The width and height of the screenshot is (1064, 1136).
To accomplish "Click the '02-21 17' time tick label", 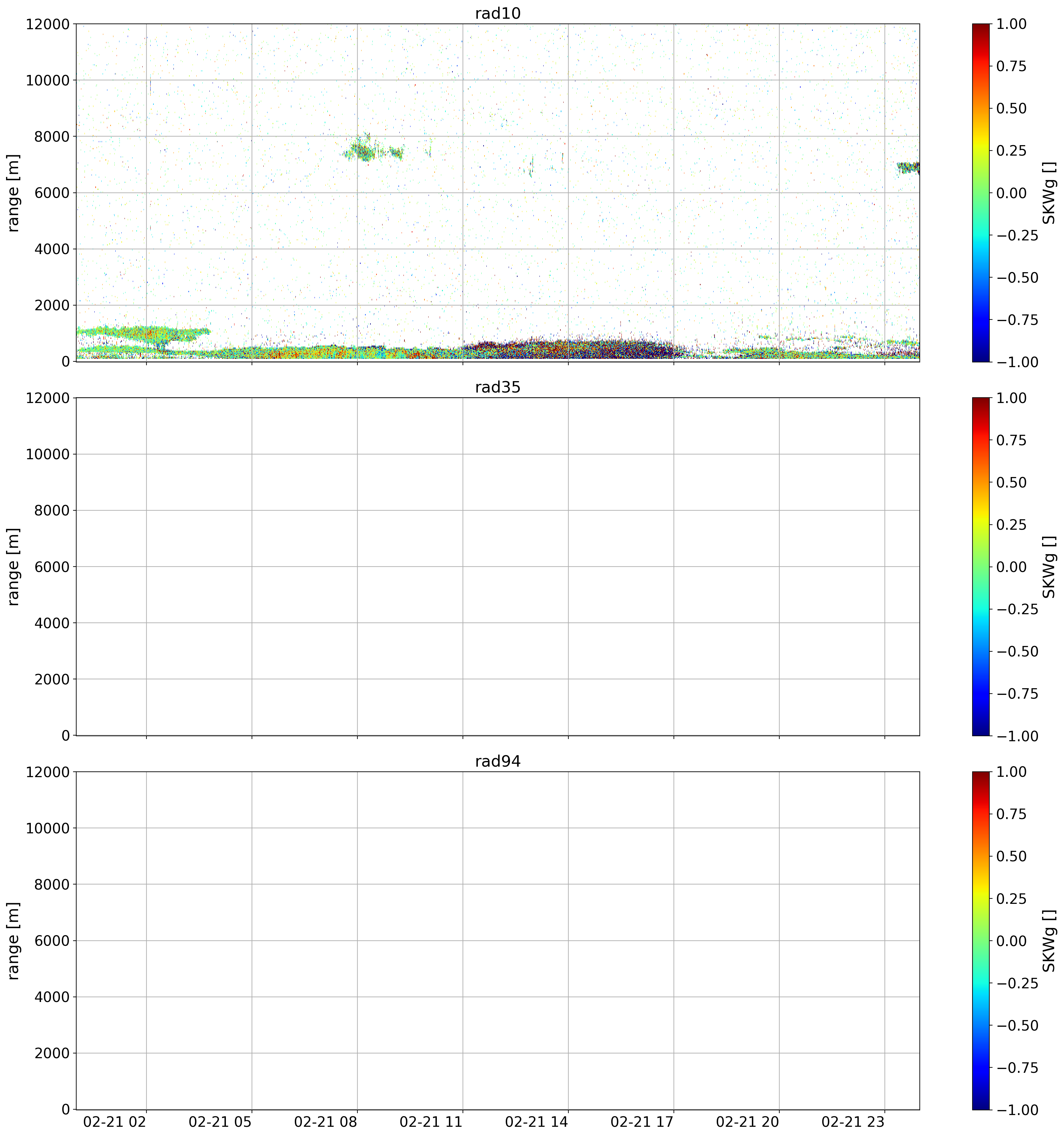I will (x=642, y=1122).
